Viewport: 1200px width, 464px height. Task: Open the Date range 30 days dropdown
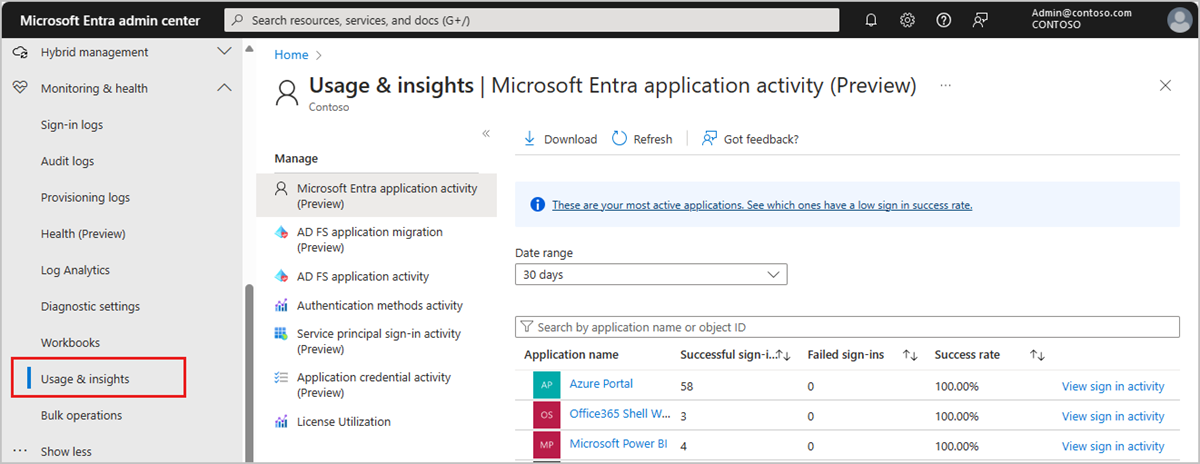[651, 274]
